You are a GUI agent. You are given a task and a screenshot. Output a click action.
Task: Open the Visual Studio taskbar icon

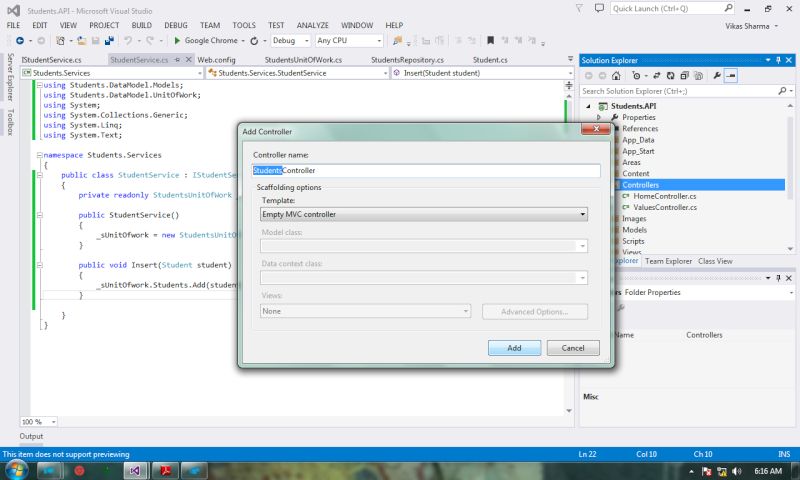tap(135, 470)
